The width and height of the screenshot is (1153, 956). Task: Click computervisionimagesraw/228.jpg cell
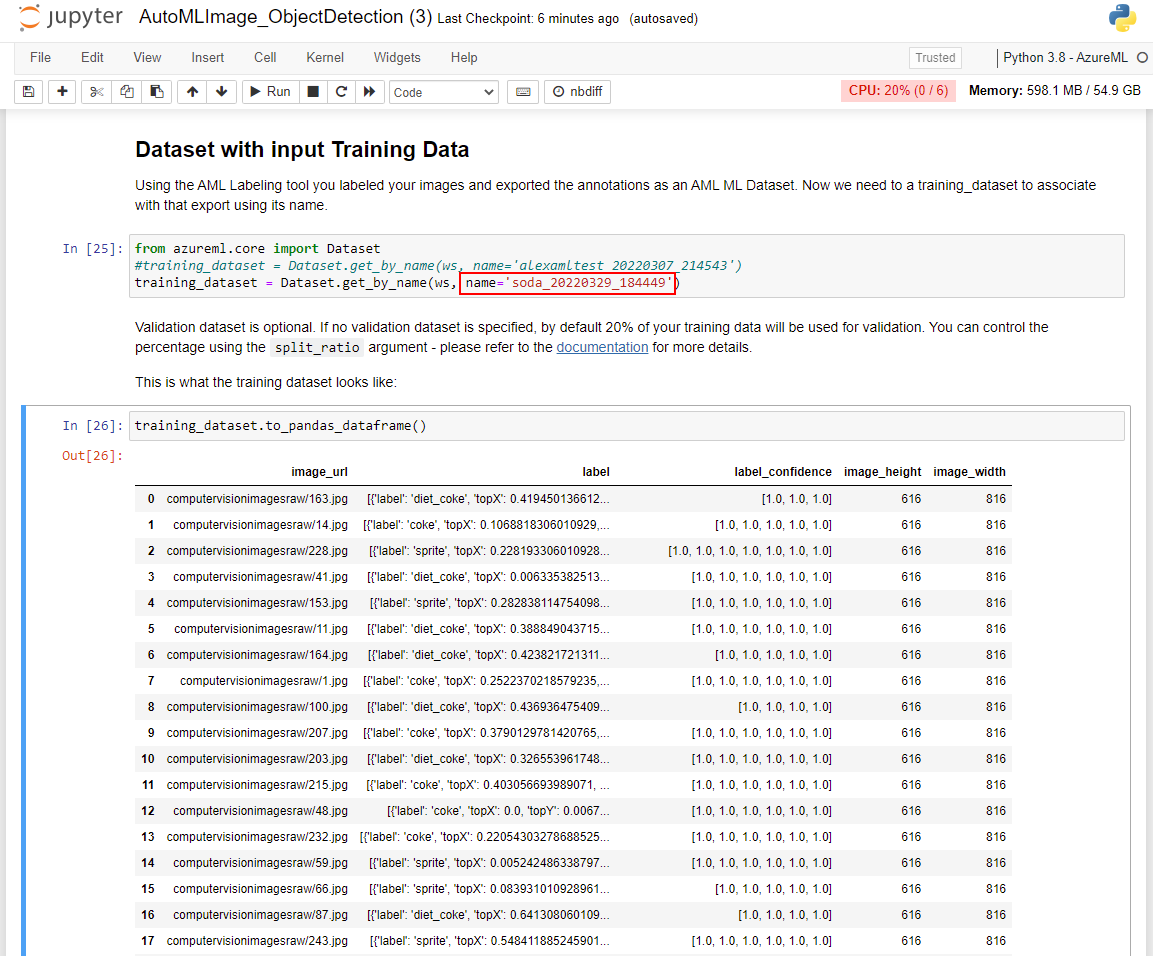257,551
